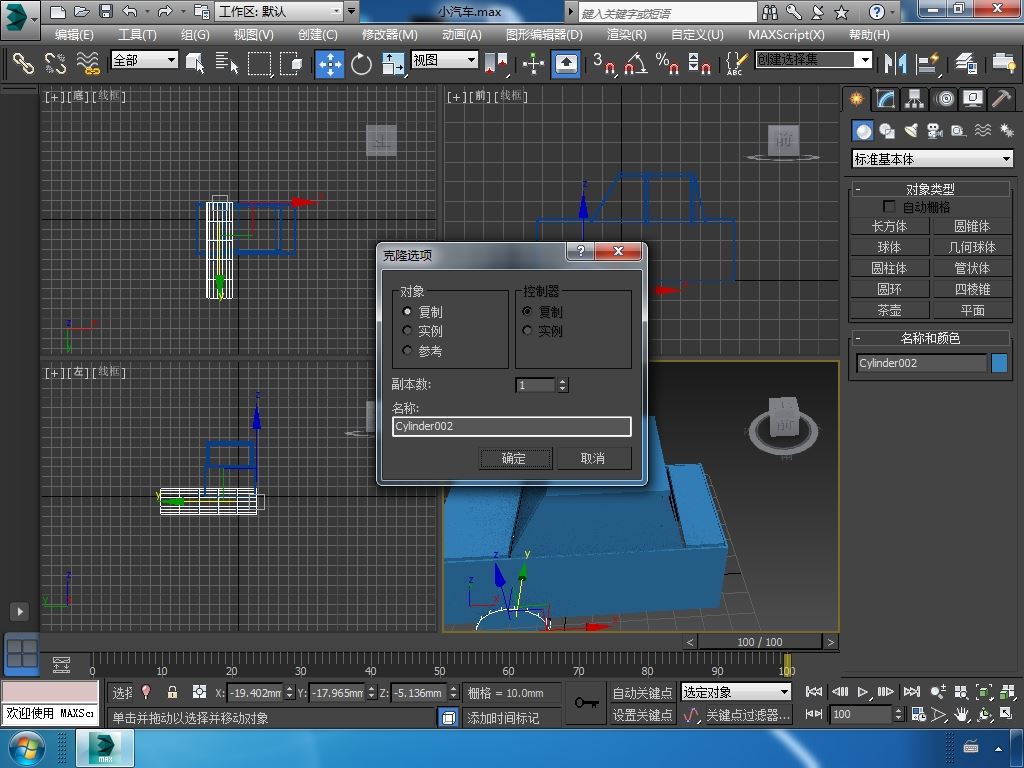
Task: Select the Move tool in the main toolbar
Action: click(x=330, y=64)
